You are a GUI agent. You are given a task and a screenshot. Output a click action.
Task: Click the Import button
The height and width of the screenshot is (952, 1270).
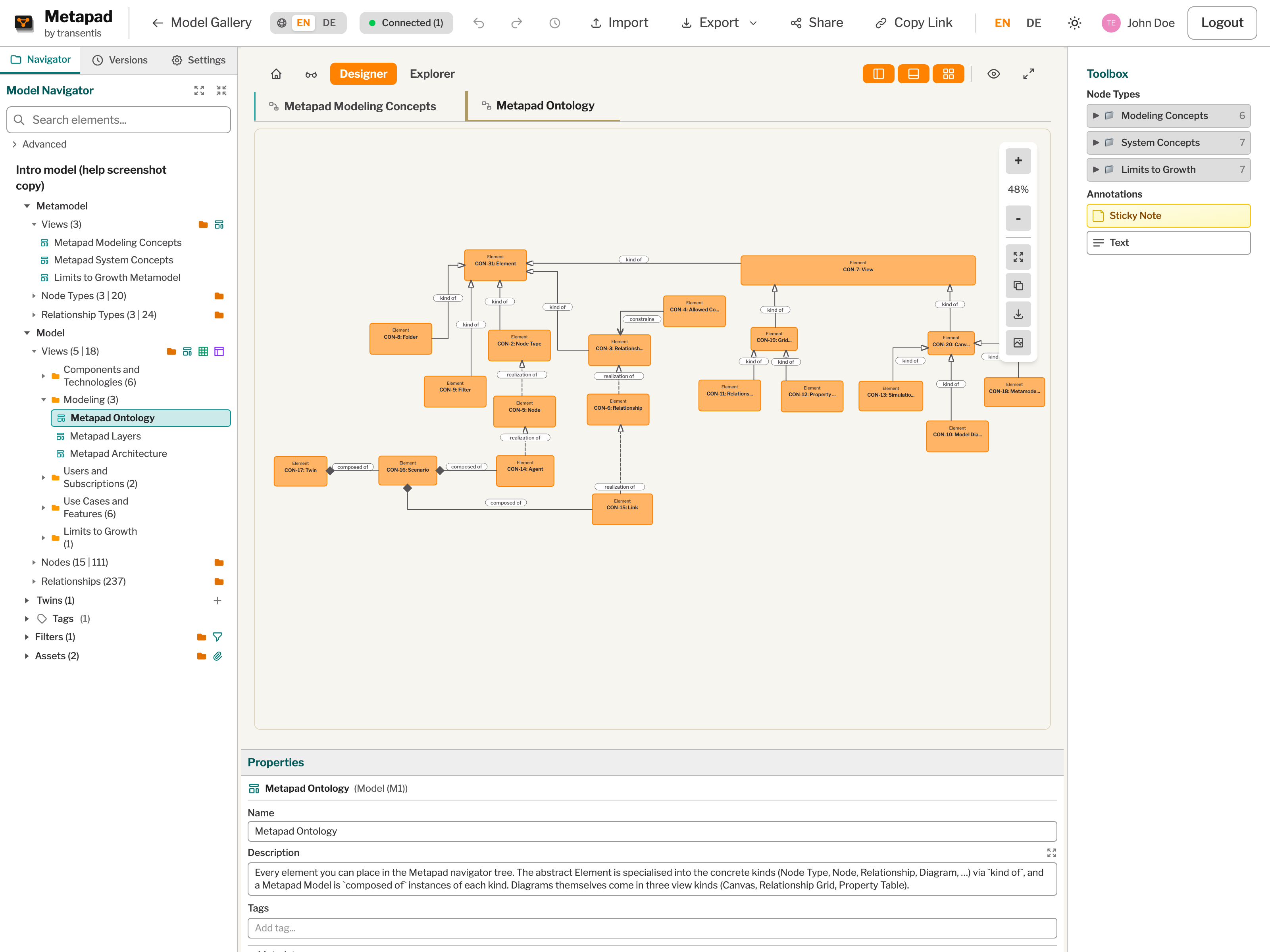[620, 23]
